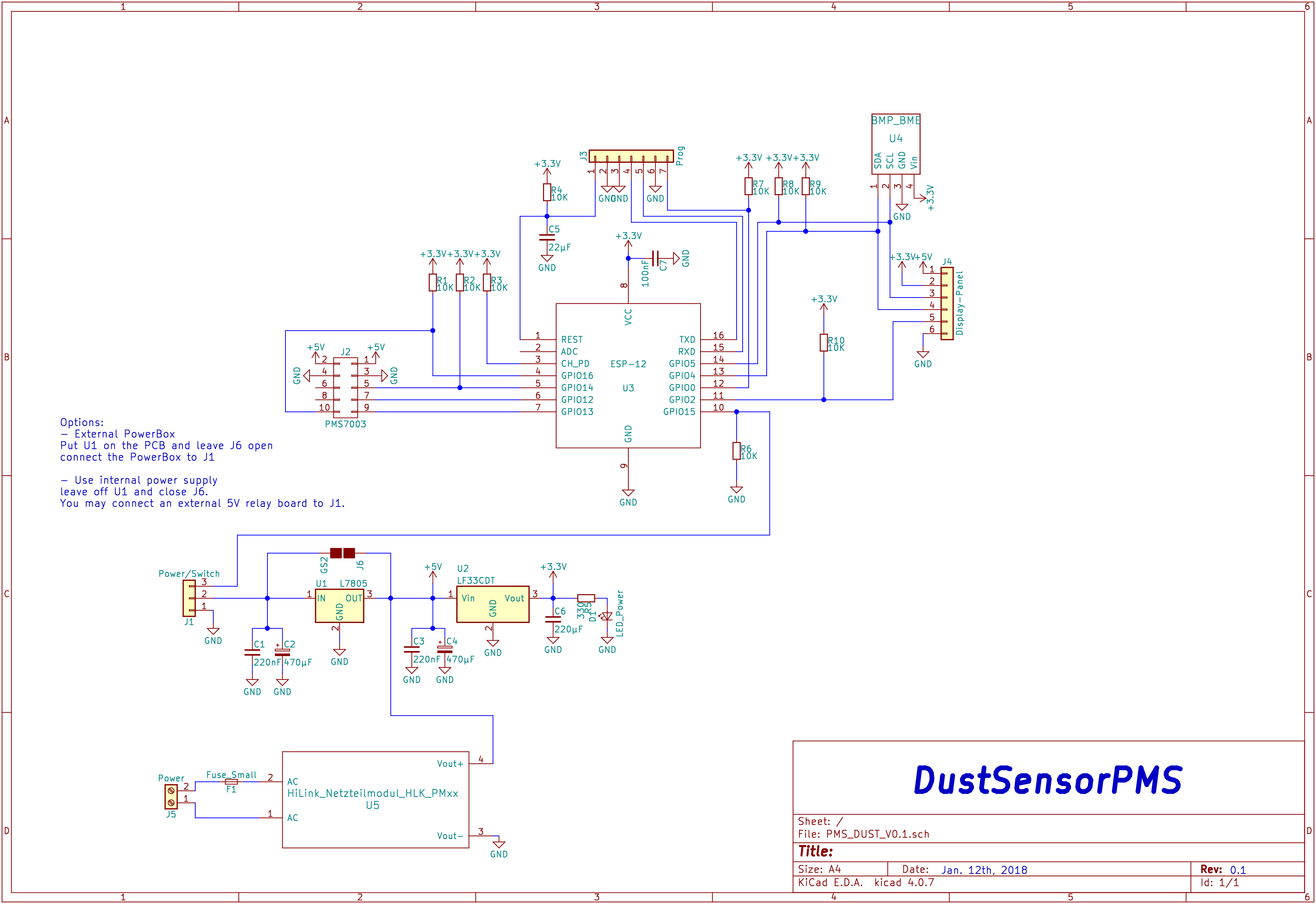Click capacitor C1 220nF symbol

click(x=252, y=653)
